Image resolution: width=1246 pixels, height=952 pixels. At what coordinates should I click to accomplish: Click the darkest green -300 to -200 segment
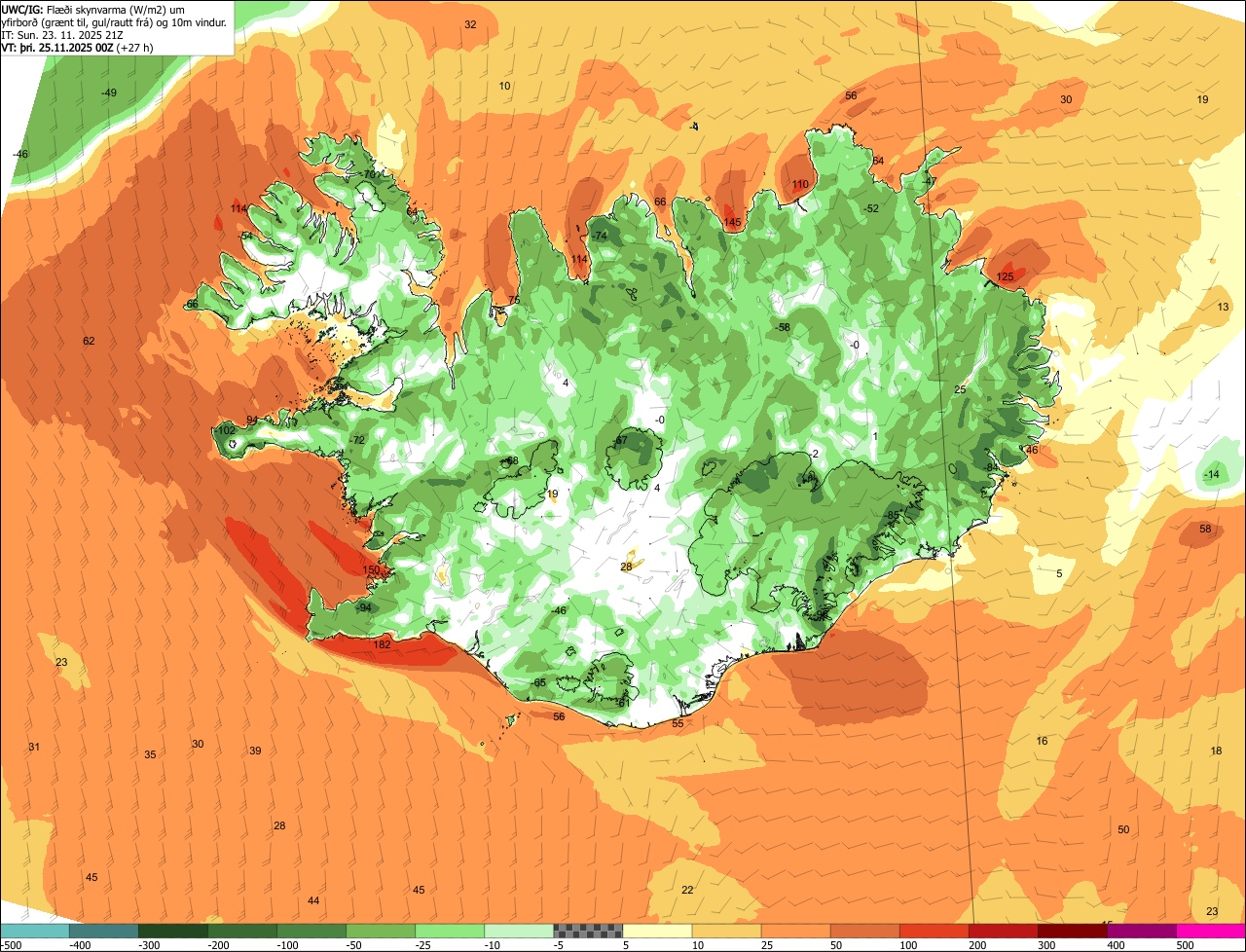coord(173,931)
